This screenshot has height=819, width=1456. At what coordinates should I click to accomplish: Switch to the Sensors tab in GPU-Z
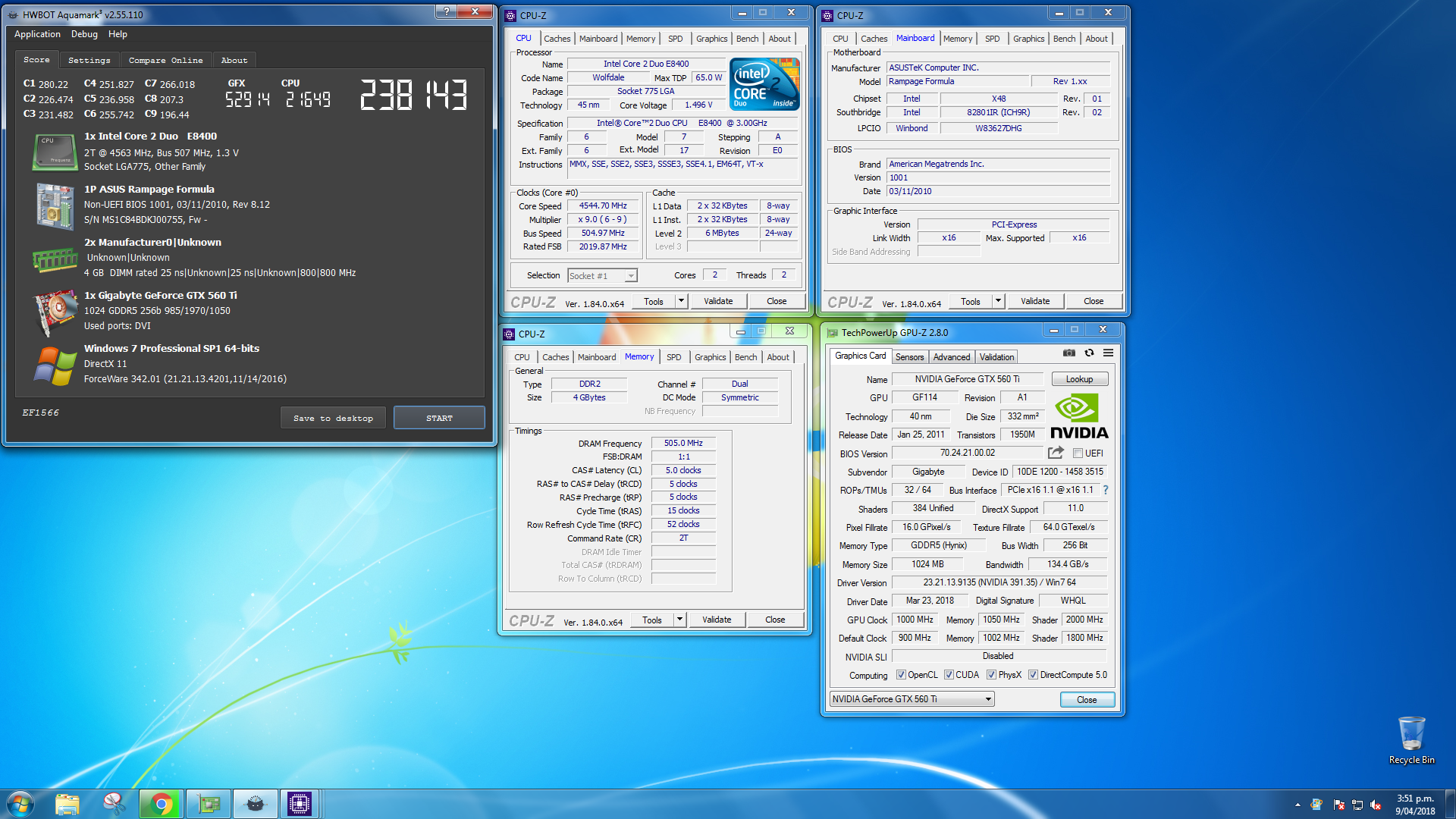pos(909,357)
